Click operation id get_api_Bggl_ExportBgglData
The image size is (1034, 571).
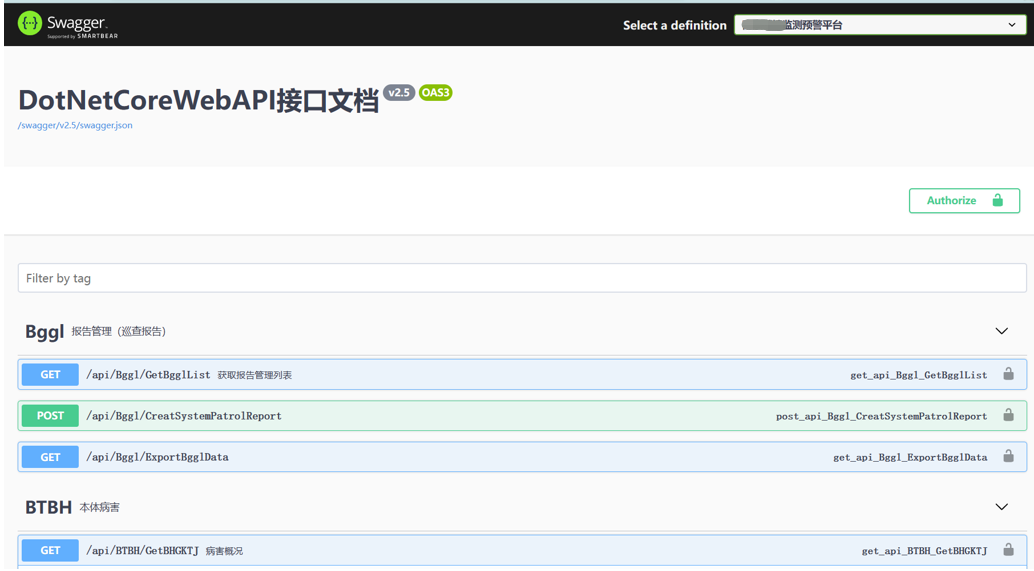(910, 457)
